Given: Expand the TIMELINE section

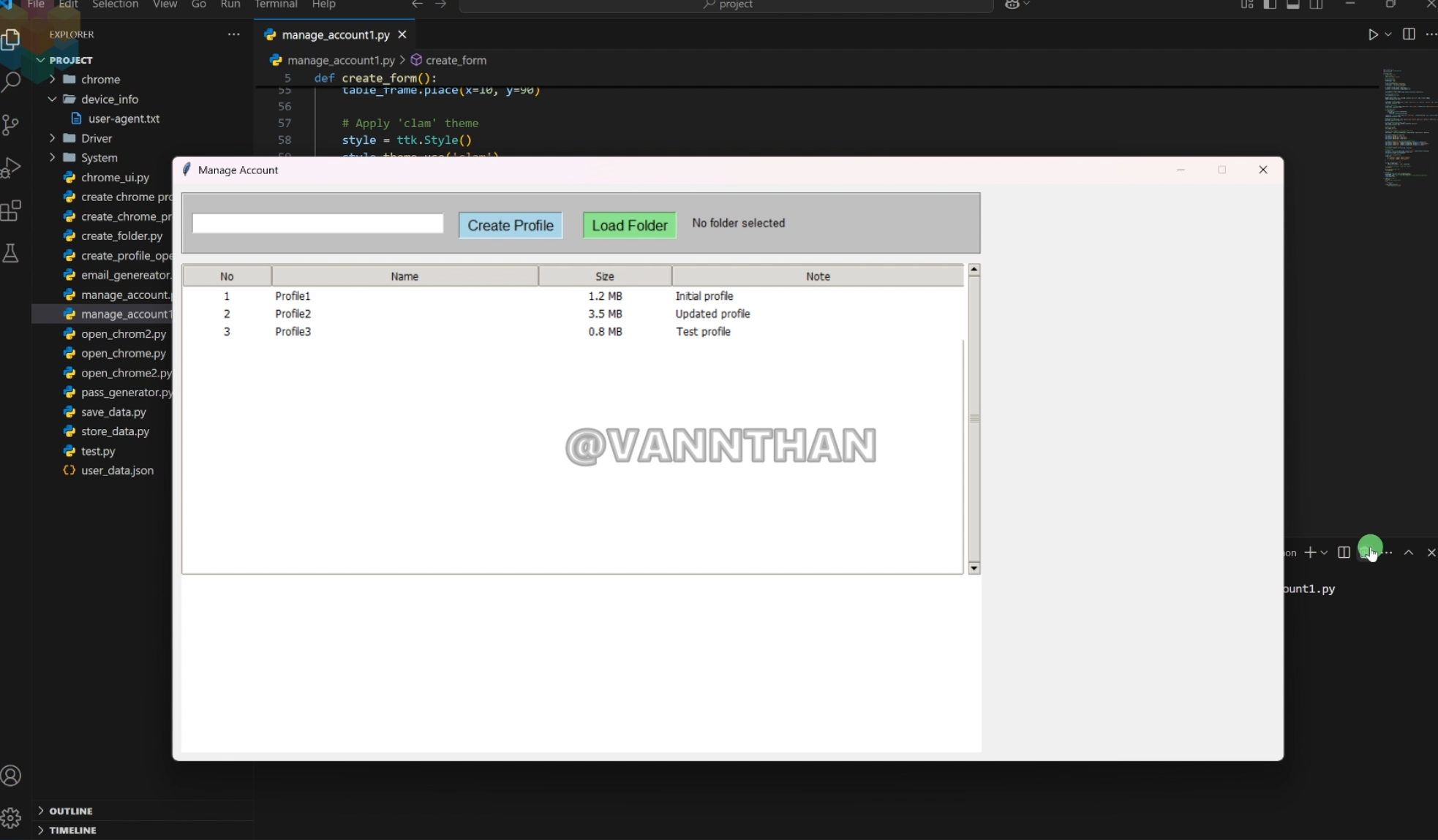Looking at the screenshot, I should point(72,830).
